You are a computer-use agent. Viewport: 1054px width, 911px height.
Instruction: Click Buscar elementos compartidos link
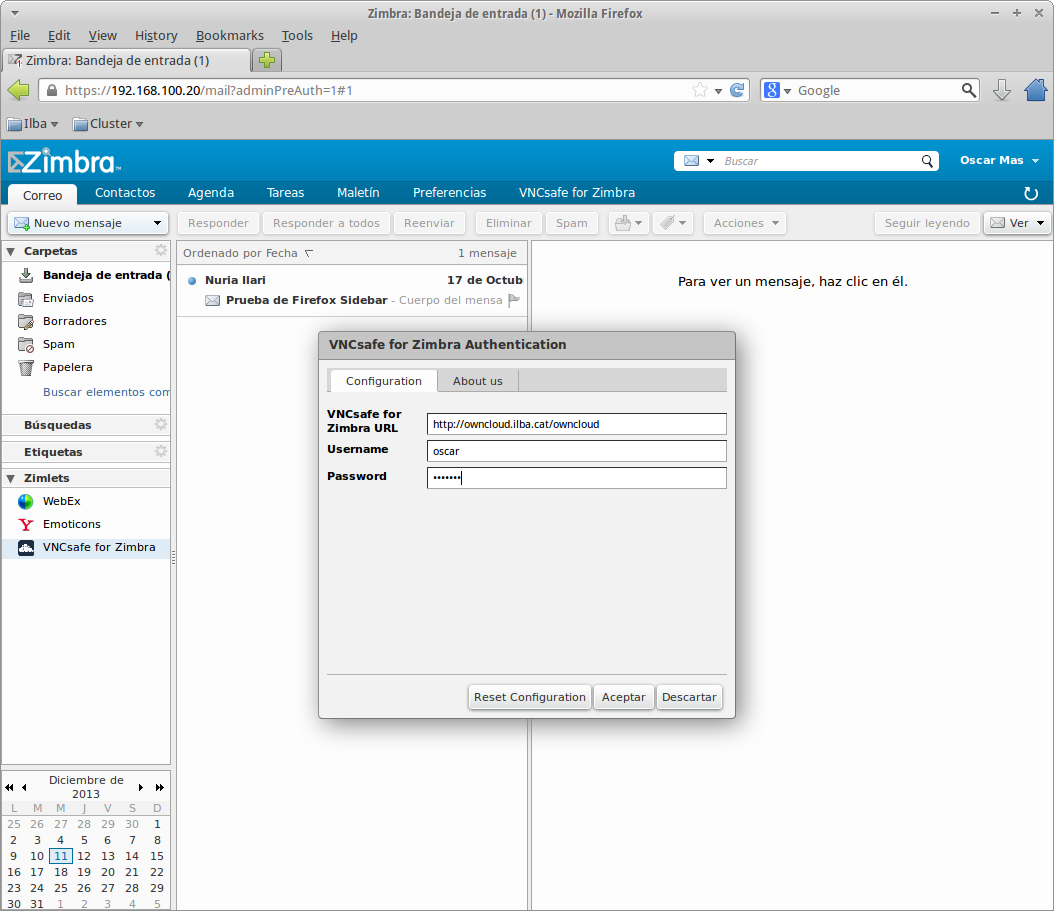point(106,392)
